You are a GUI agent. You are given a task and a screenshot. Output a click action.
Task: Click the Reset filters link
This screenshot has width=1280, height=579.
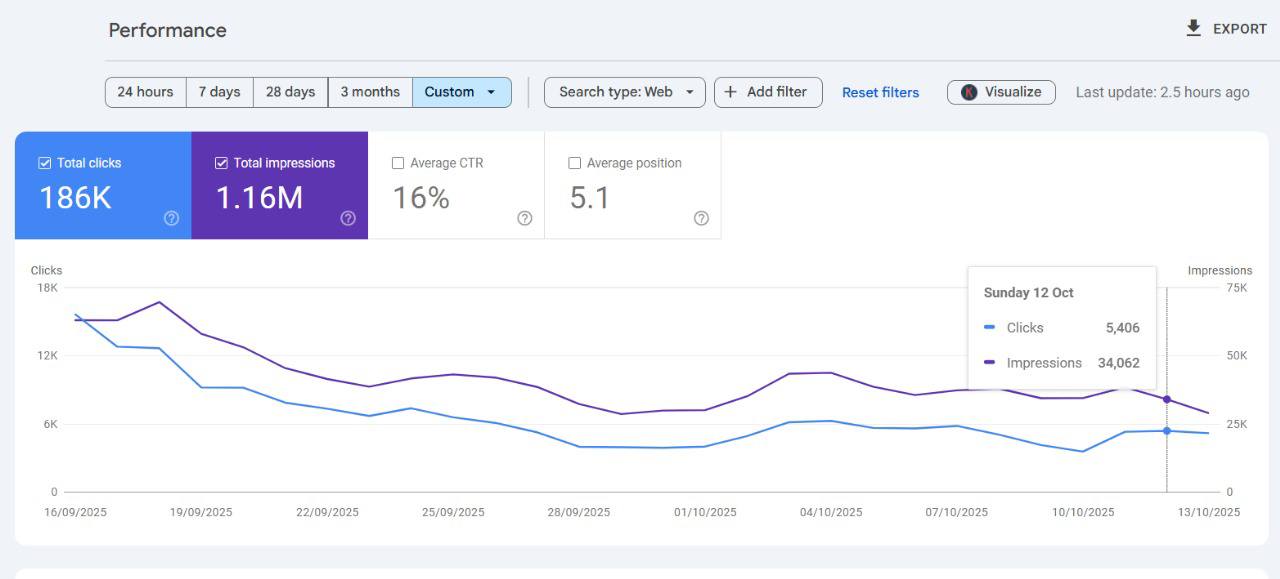880,92
